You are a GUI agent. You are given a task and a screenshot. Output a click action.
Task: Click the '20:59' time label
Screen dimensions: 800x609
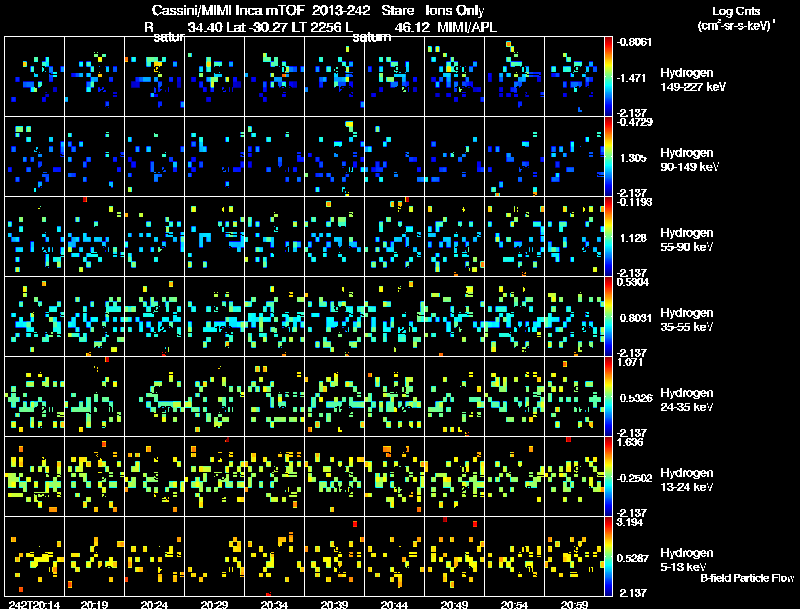(574, 604)
